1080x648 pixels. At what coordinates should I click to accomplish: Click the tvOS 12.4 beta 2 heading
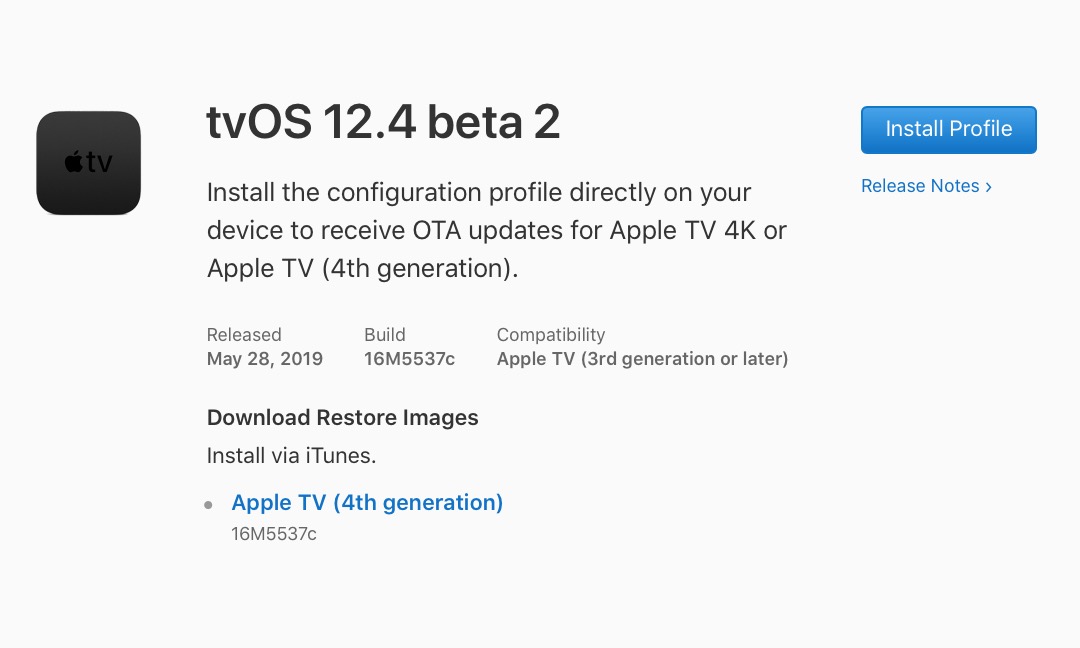pyautogui.click(x=383, y=122)
